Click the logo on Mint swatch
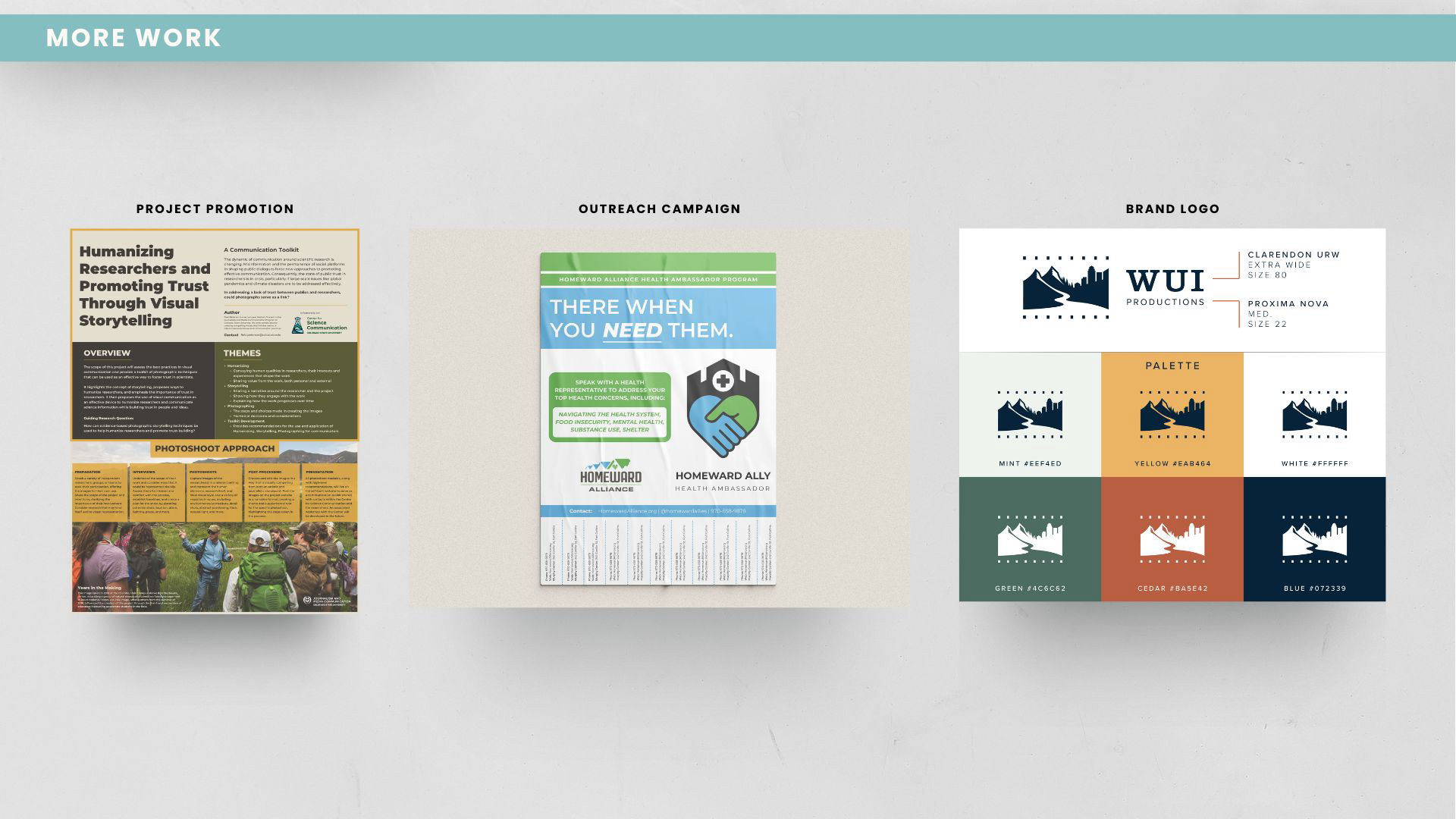 [1030, 415]
